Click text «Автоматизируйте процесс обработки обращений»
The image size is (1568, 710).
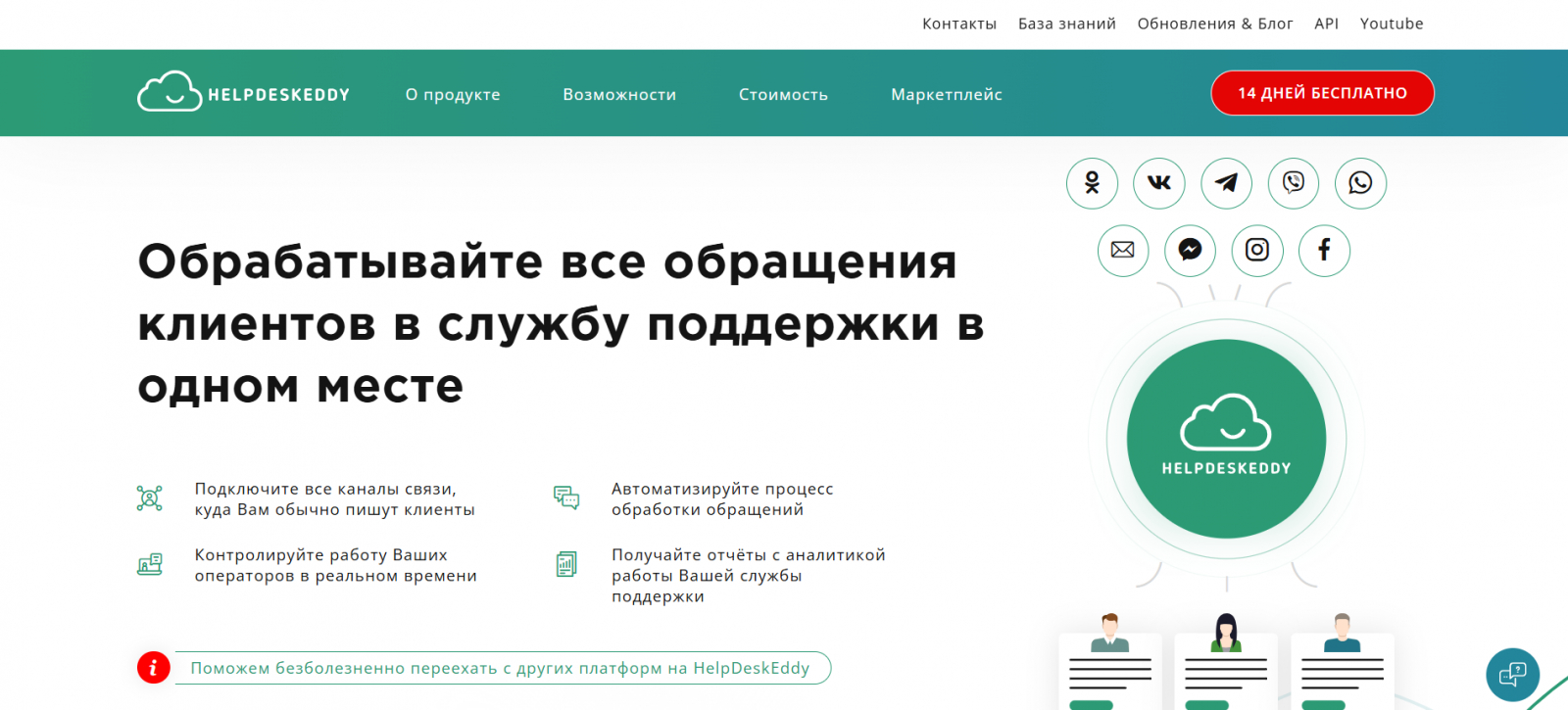722,499
